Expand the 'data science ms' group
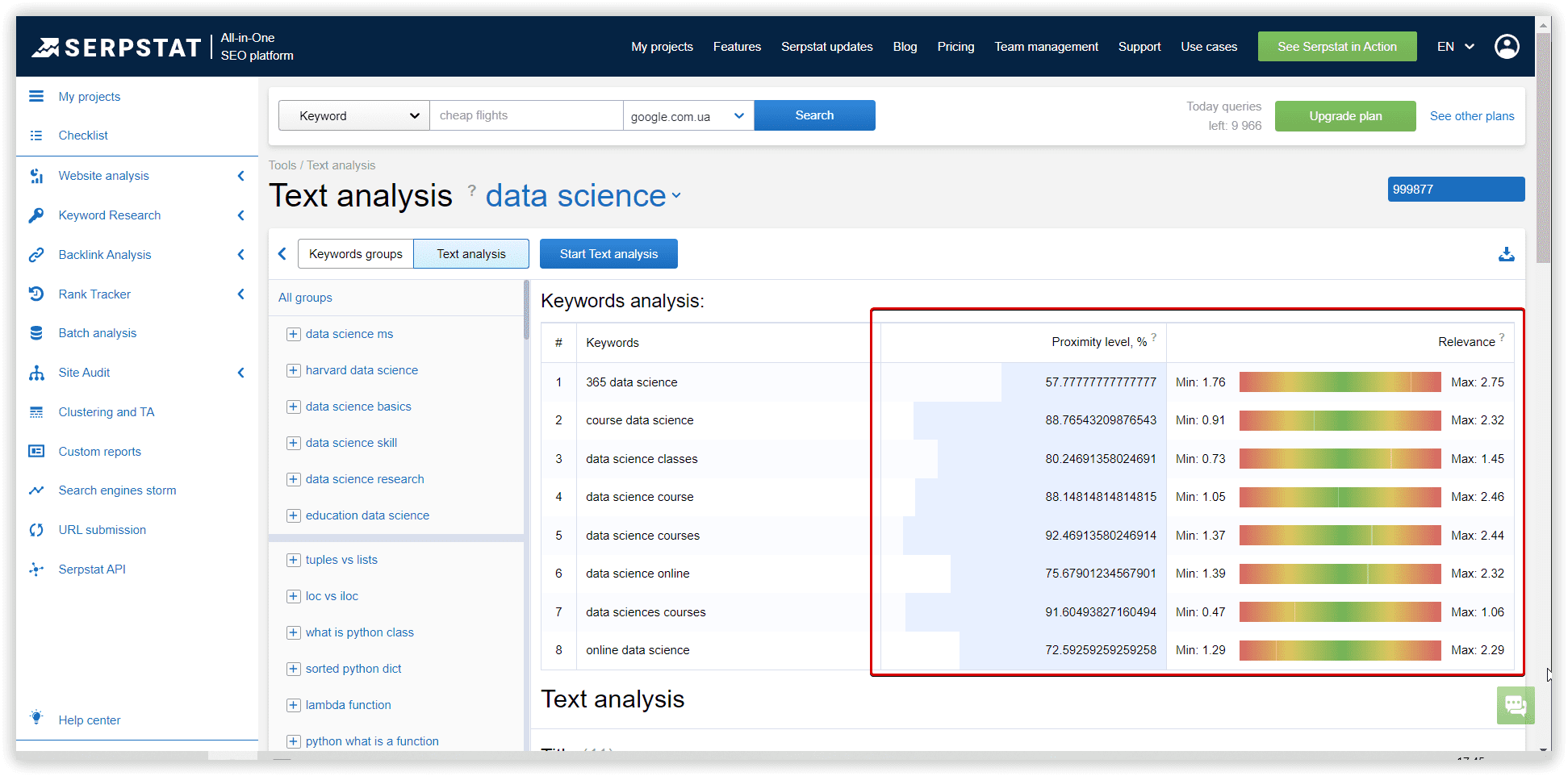This screenshot has width=1568, height=776. (x=294, y=334)
